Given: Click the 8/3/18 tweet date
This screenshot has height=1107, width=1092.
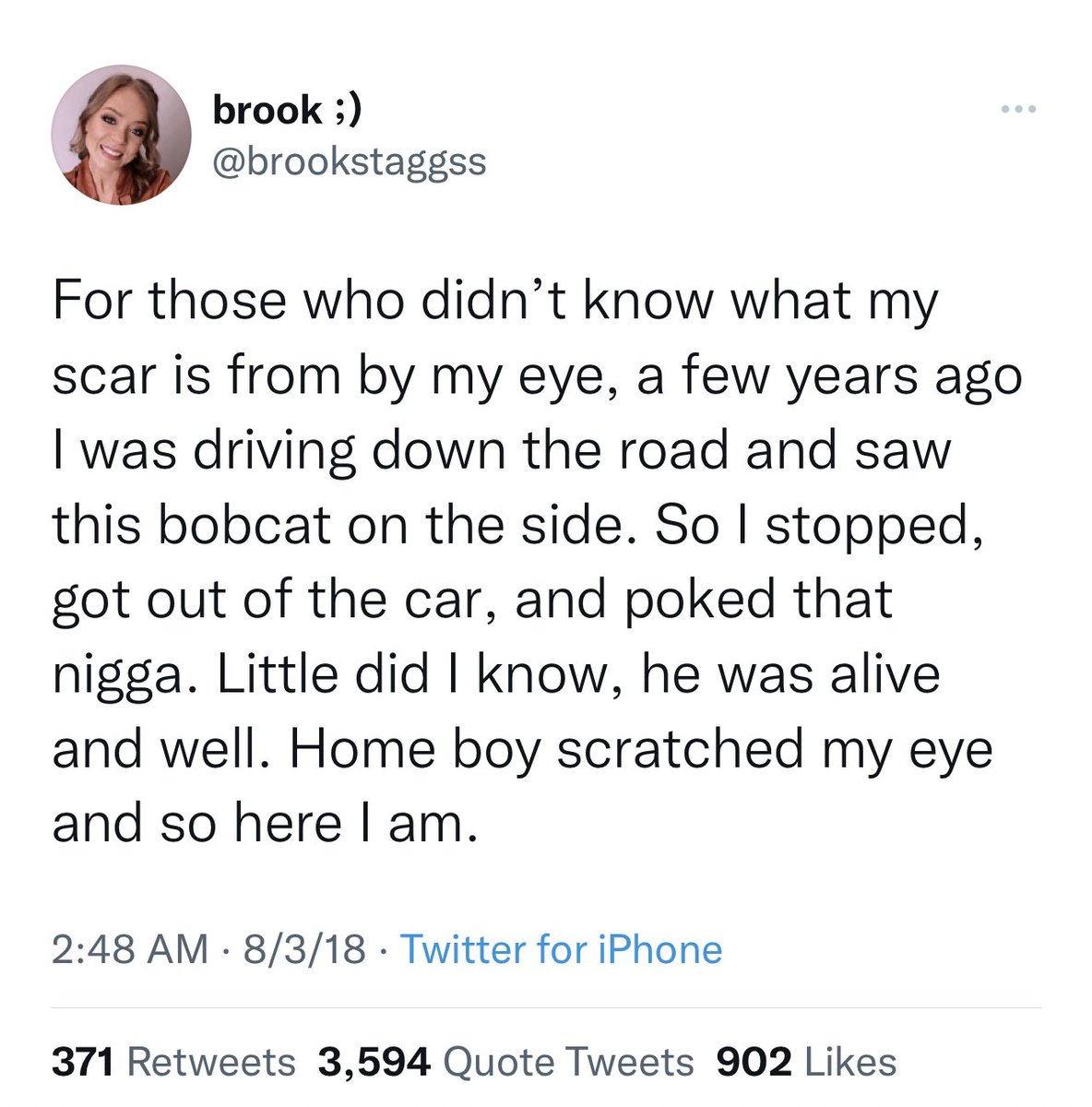Looking at the screenshot, I should click(303, 949).
